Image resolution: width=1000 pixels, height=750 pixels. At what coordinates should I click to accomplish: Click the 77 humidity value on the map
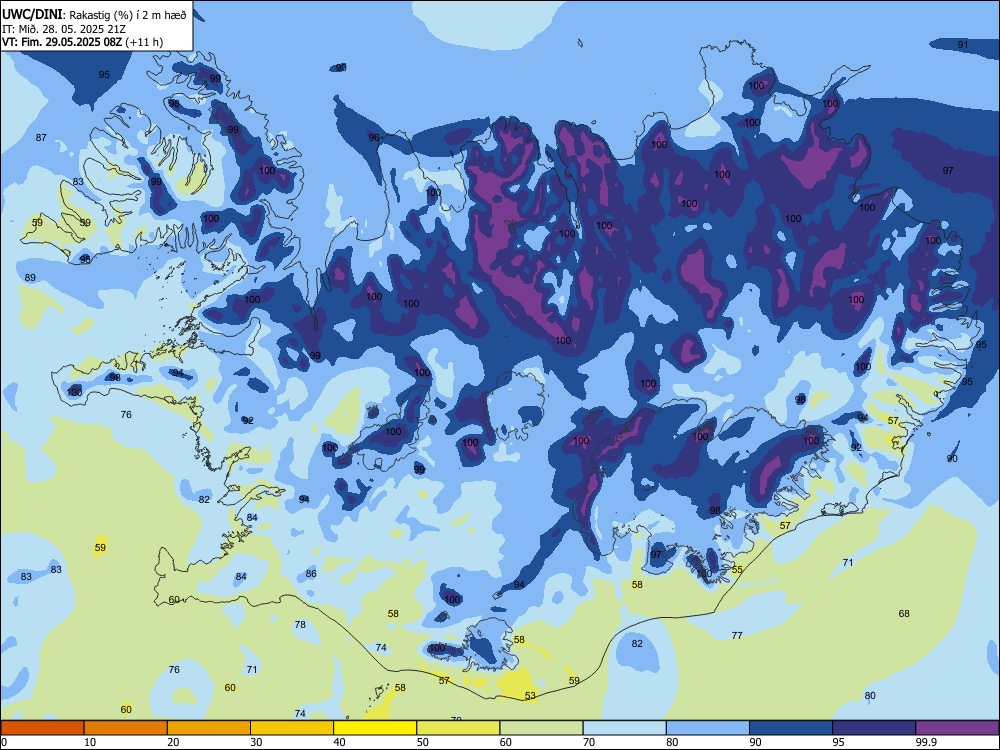pyautogui.click(x=737, y=635)
